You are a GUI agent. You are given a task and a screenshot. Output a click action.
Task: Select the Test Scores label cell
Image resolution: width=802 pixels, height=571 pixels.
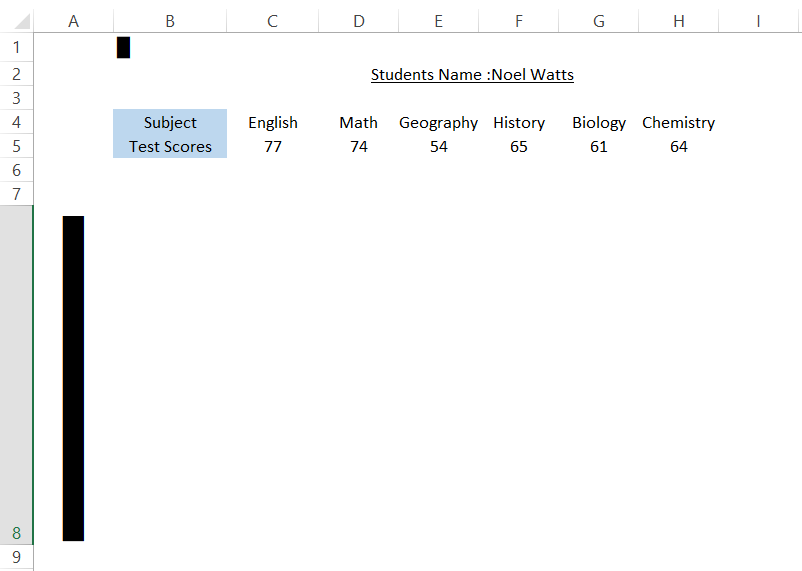click(x=170, y=146)
